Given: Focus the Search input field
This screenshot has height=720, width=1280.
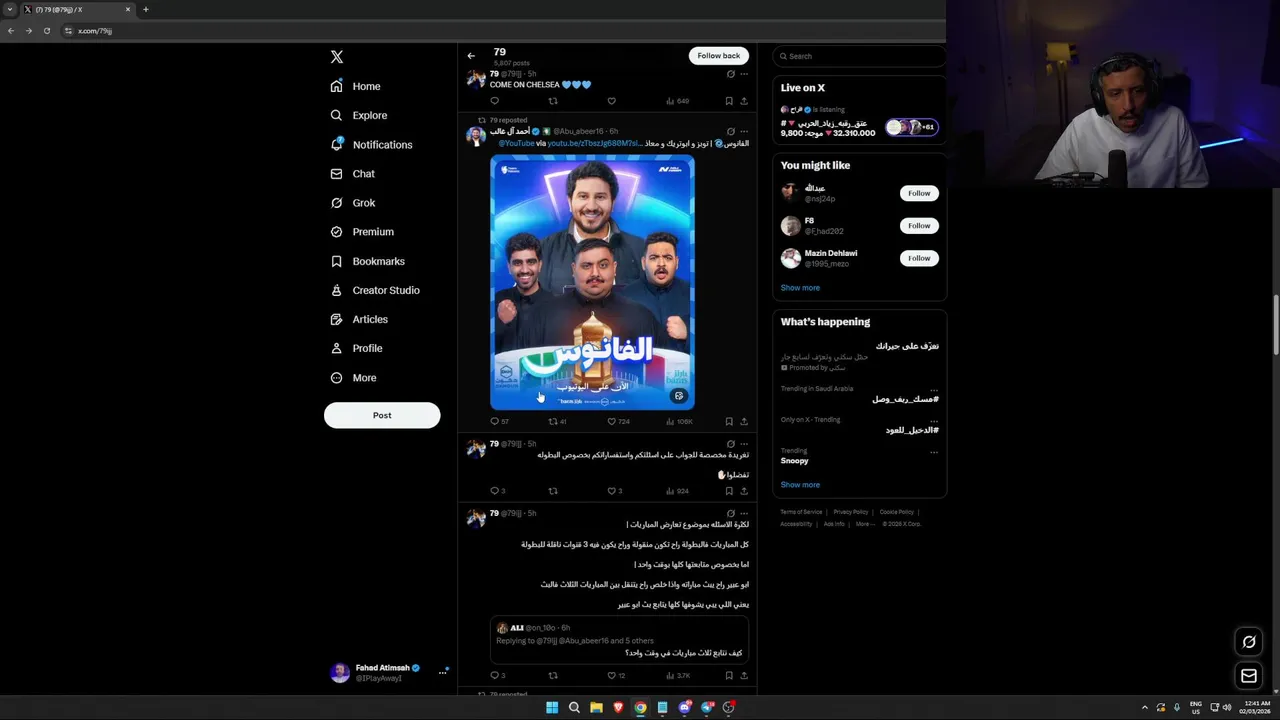Looking at the screenshot, I should coord(859,56).
